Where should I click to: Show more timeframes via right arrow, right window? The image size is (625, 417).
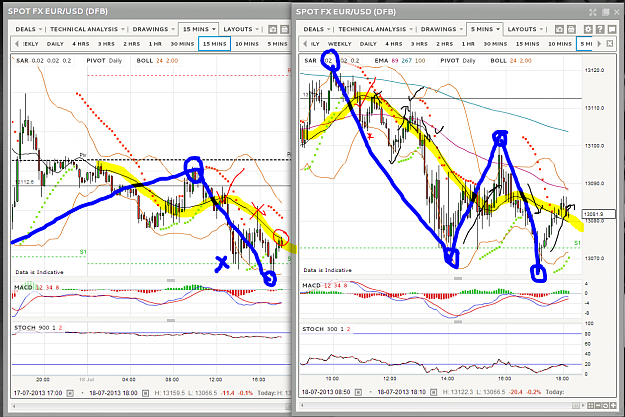(x=599, y=43)
